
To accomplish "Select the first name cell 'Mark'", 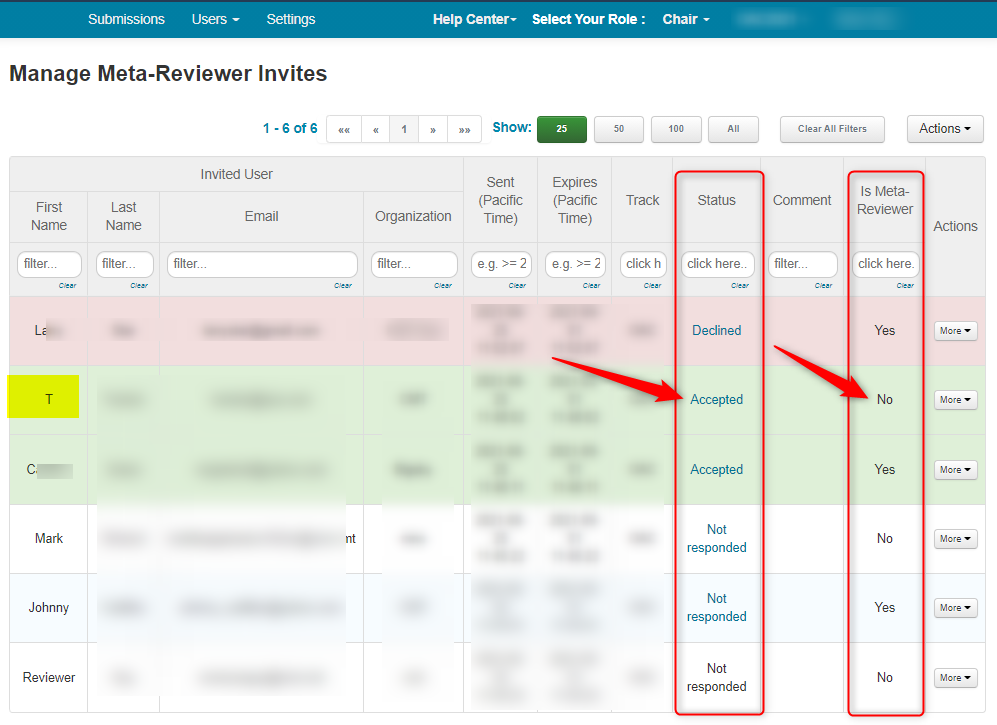I will click(x=49, y=539).
